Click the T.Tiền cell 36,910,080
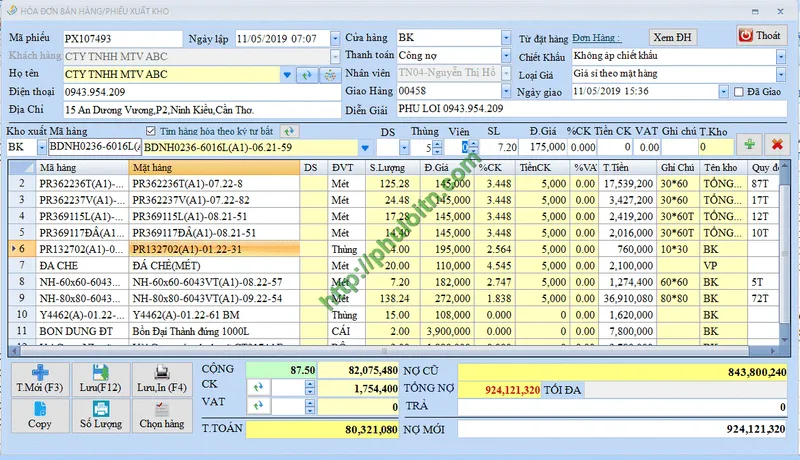The height and width of the screenshot is (460, 800). click(x=628, y=298)
